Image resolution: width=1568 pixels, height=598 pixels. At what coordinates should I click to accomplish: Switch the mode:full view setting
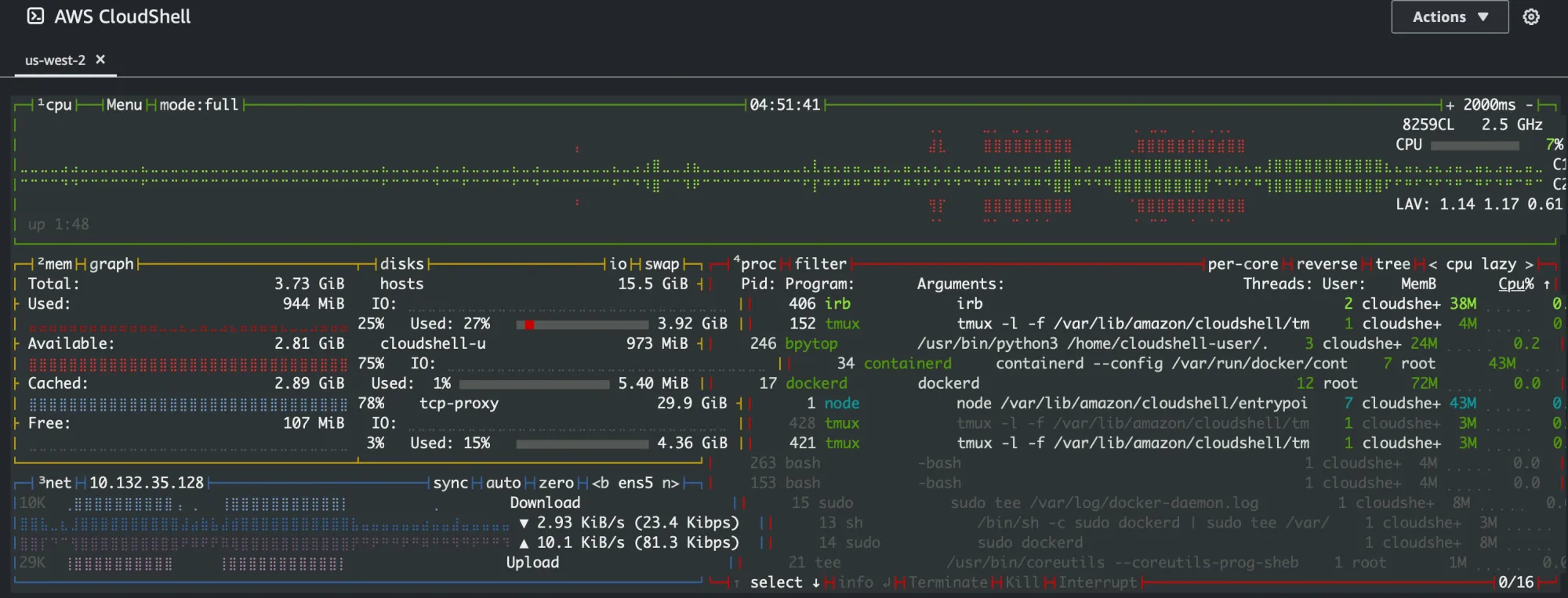tap(199, 104)
